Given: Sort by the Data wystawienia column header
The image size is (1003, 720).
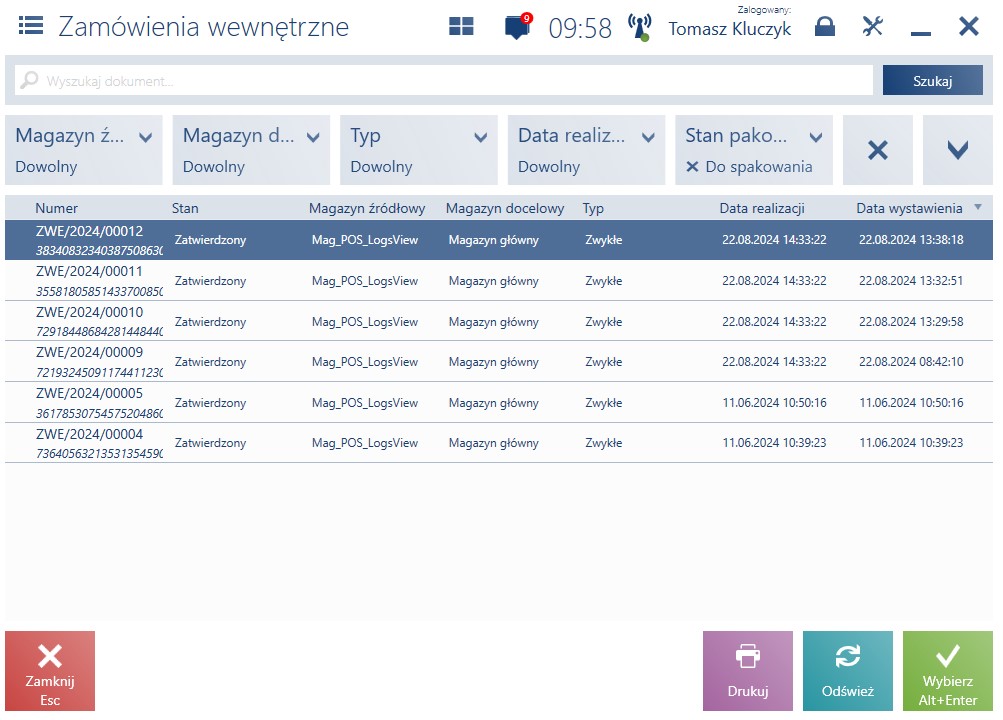Looking at the screenshot, I should click(909, 208).
